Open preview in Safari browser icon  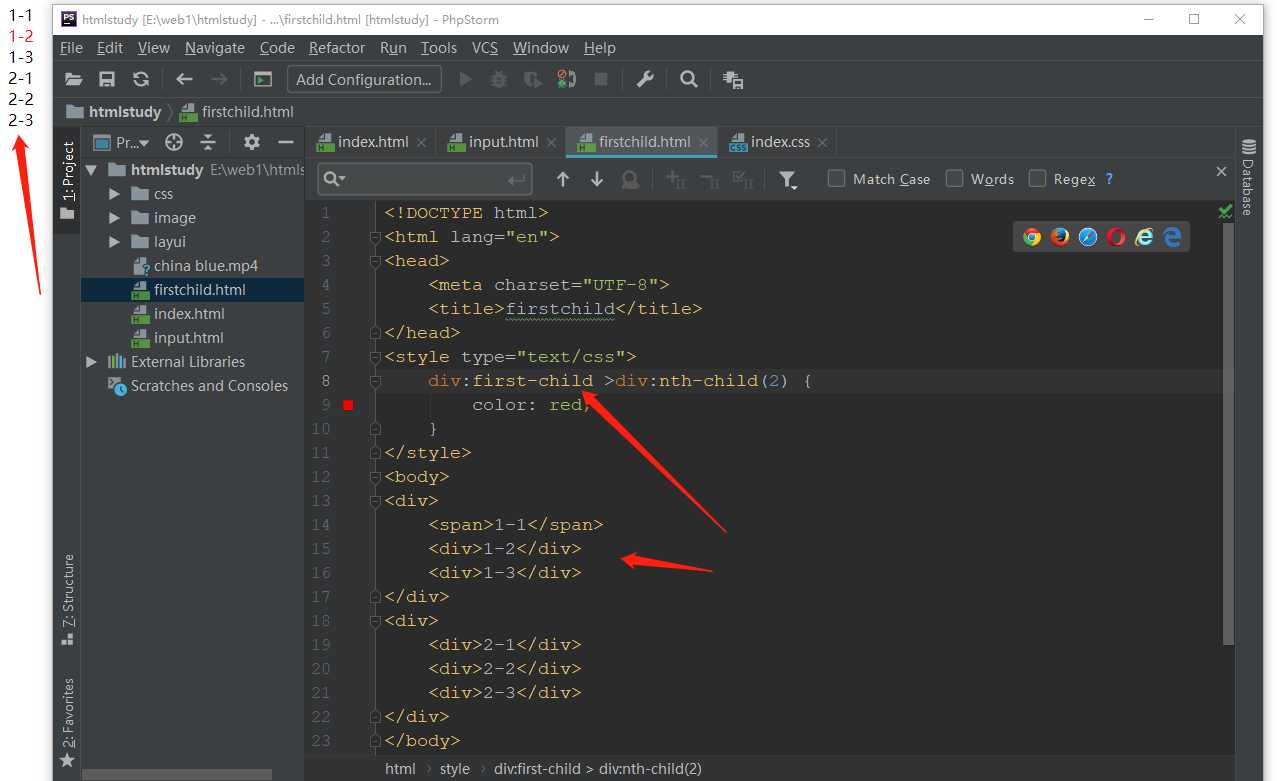point(1088,237)
